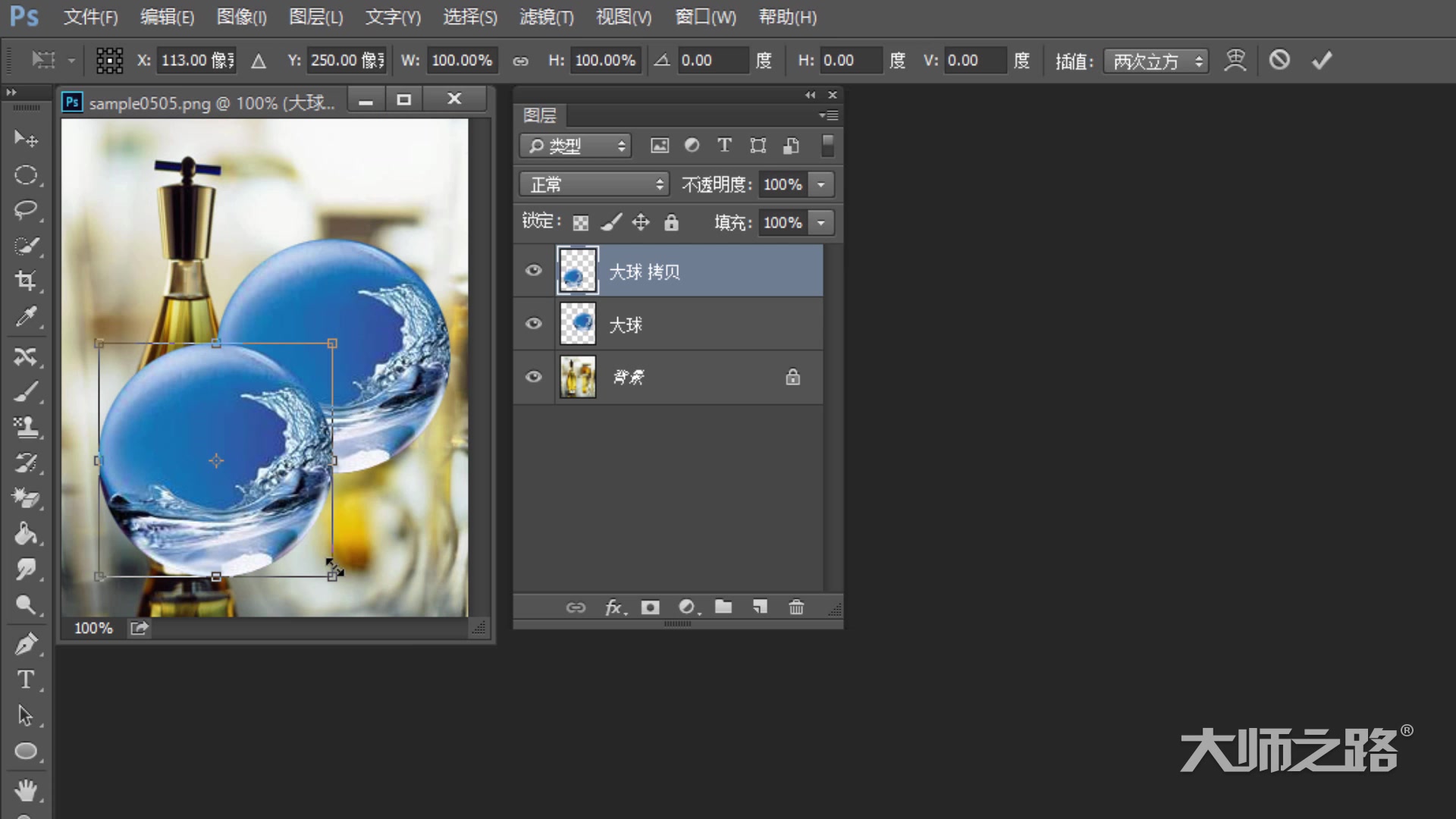Adjust 不透明度 opacity slider
1456x819 pixels.
point(820,184)
